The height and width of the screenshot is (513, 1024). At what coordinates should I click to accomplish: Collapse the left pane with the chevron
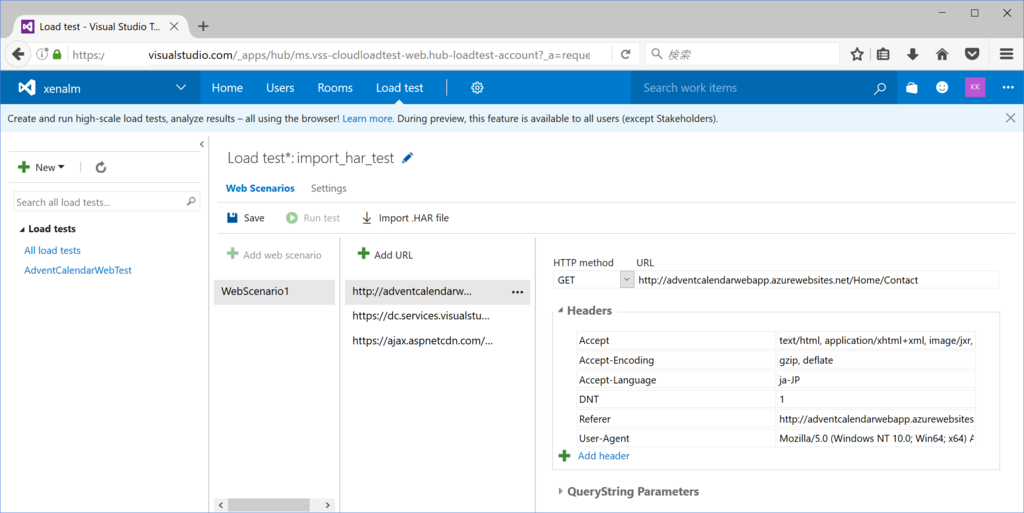tap(202, 144)
